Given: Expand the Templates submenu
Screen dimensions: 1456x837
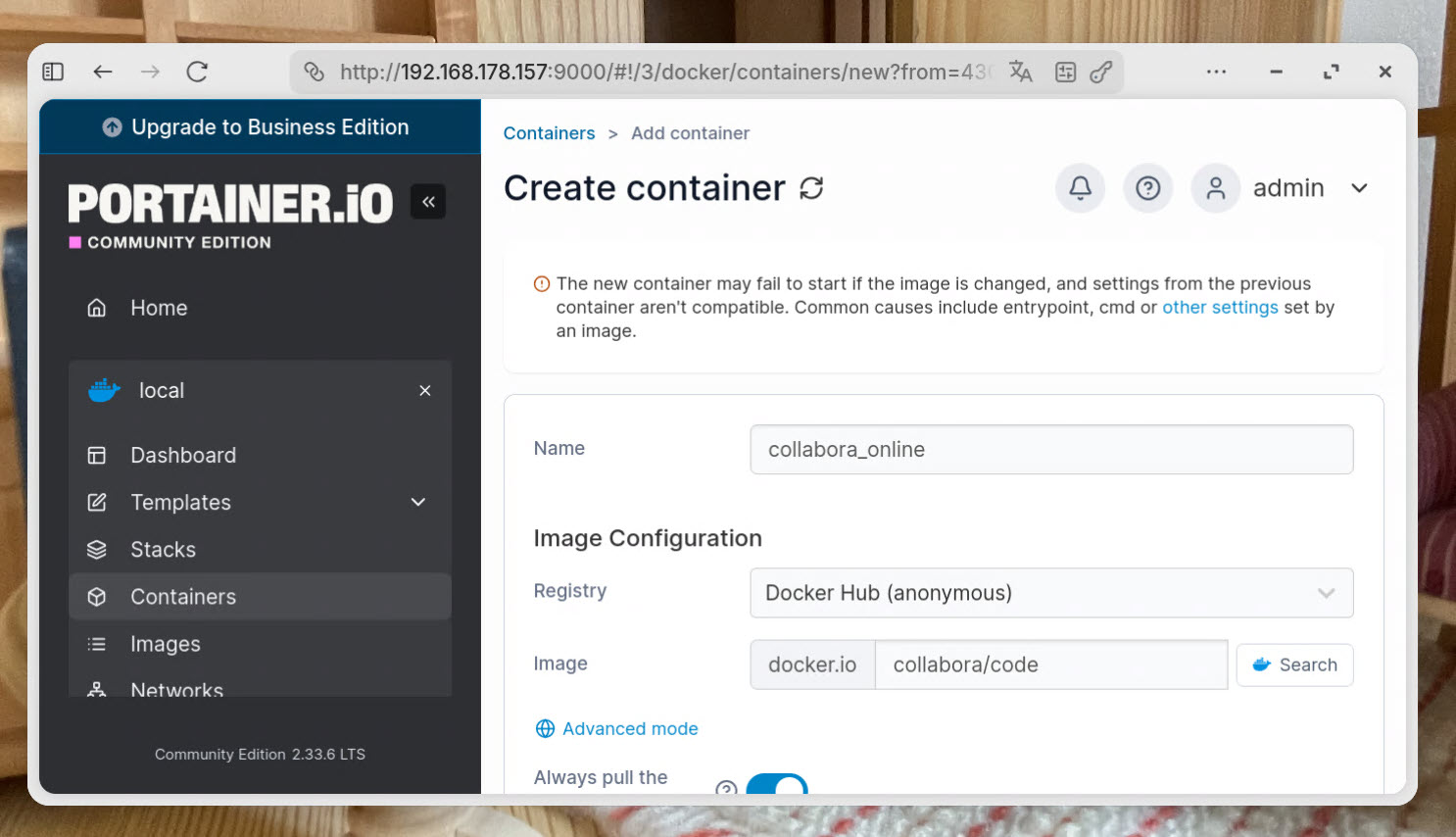Looking at the screenshot, I should [x=418, y=503].
